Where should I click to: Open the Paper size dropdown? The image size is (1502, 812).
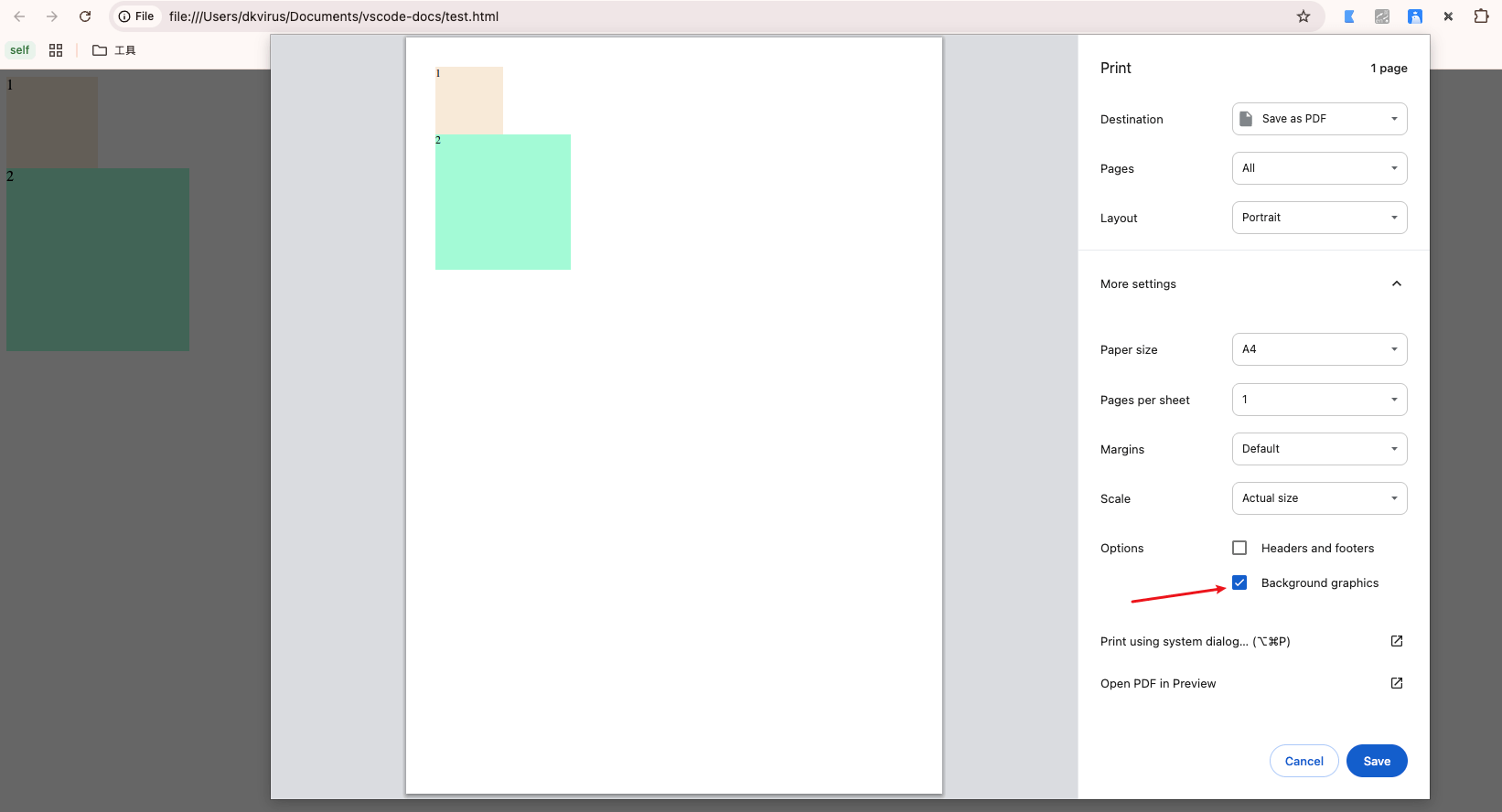point(1319,349)
